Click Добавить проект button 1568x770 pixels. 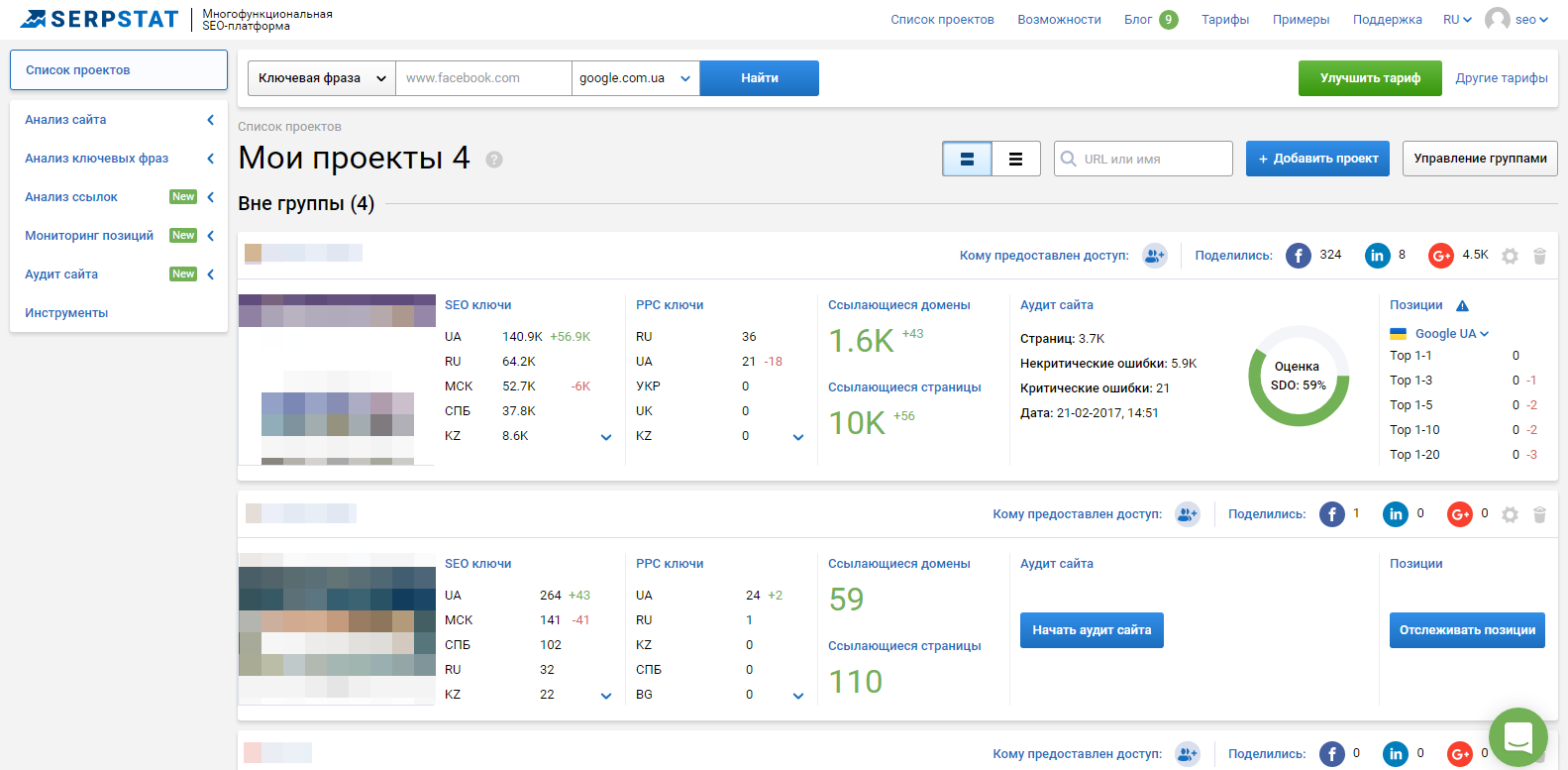1317,159
